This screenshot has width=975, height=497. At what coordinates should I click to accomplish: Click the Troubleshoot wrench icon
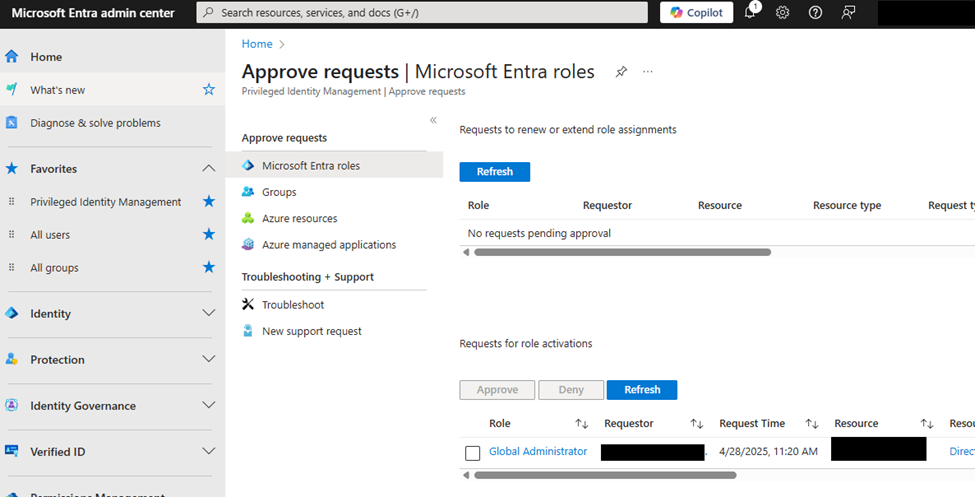coord(248,304)
